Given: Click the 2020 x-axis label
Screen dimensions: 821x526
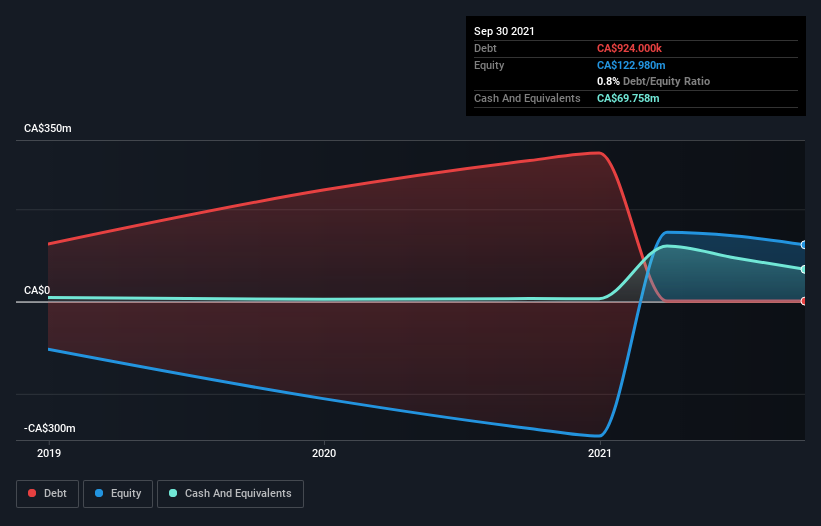Looking at the screenshot, I should point(324,453).
